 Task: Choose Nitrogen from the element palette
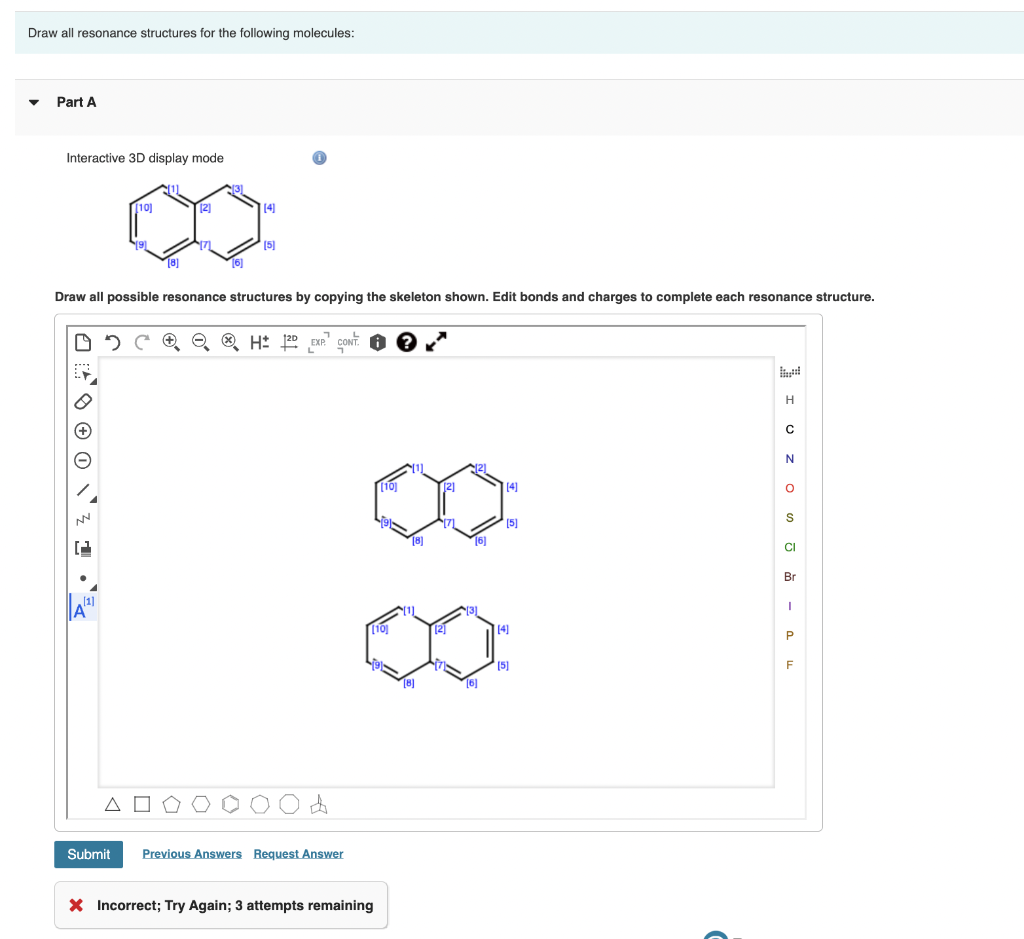click(789, 458)
